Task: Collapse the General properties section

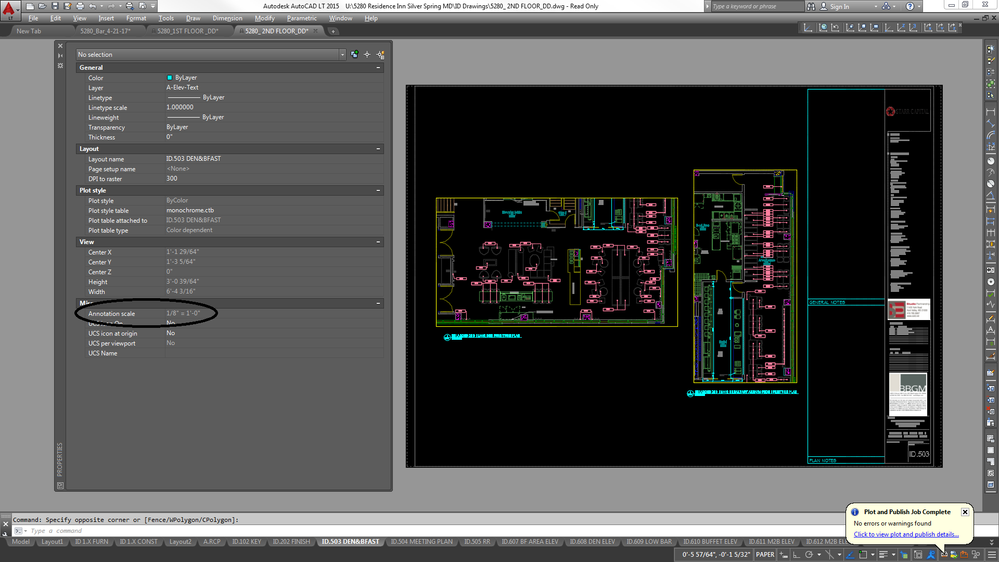Action: pos(378,68)
